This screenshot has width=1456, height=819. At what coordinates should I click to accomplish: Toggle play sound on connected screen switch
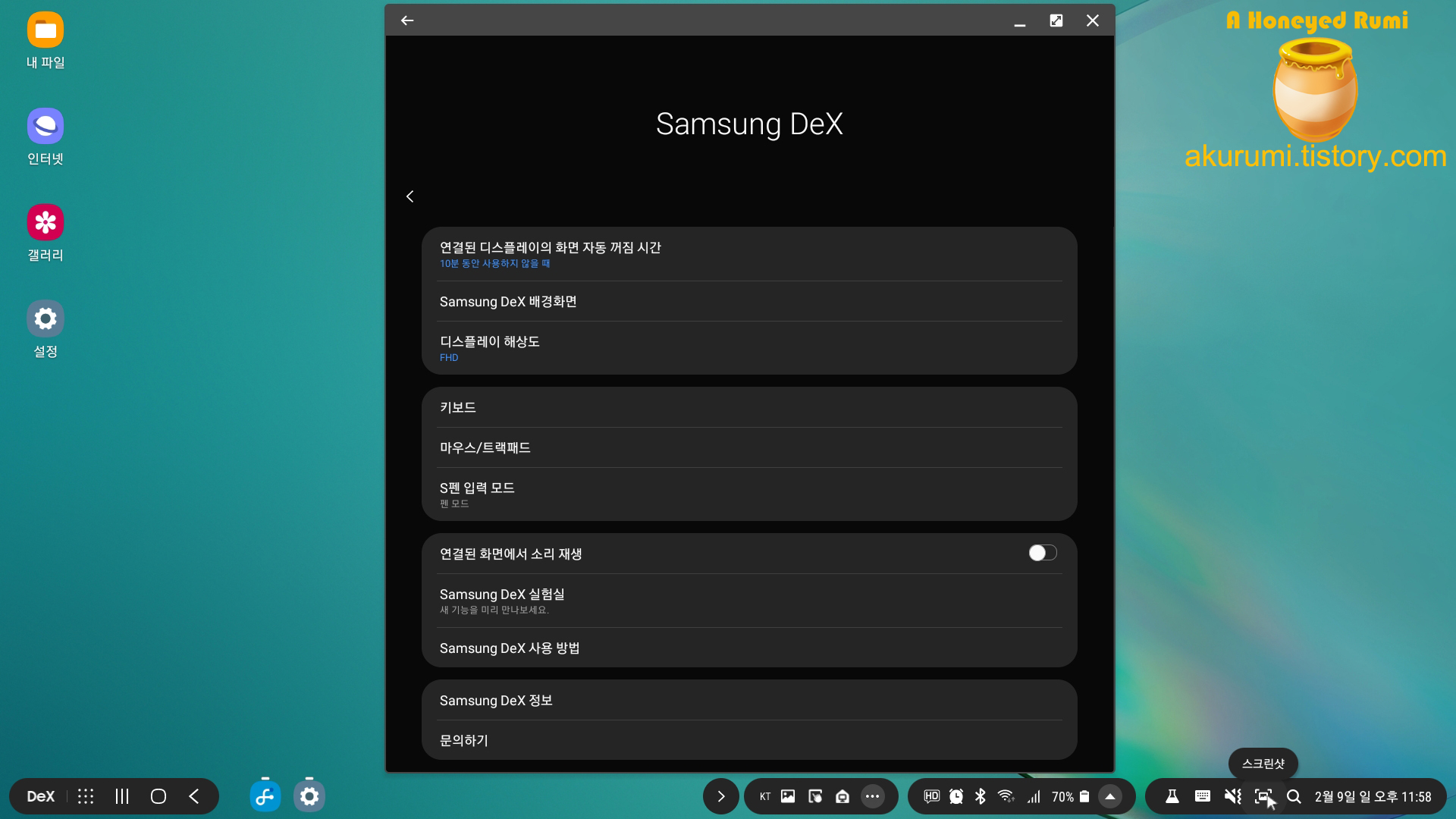coord(1042,554)
